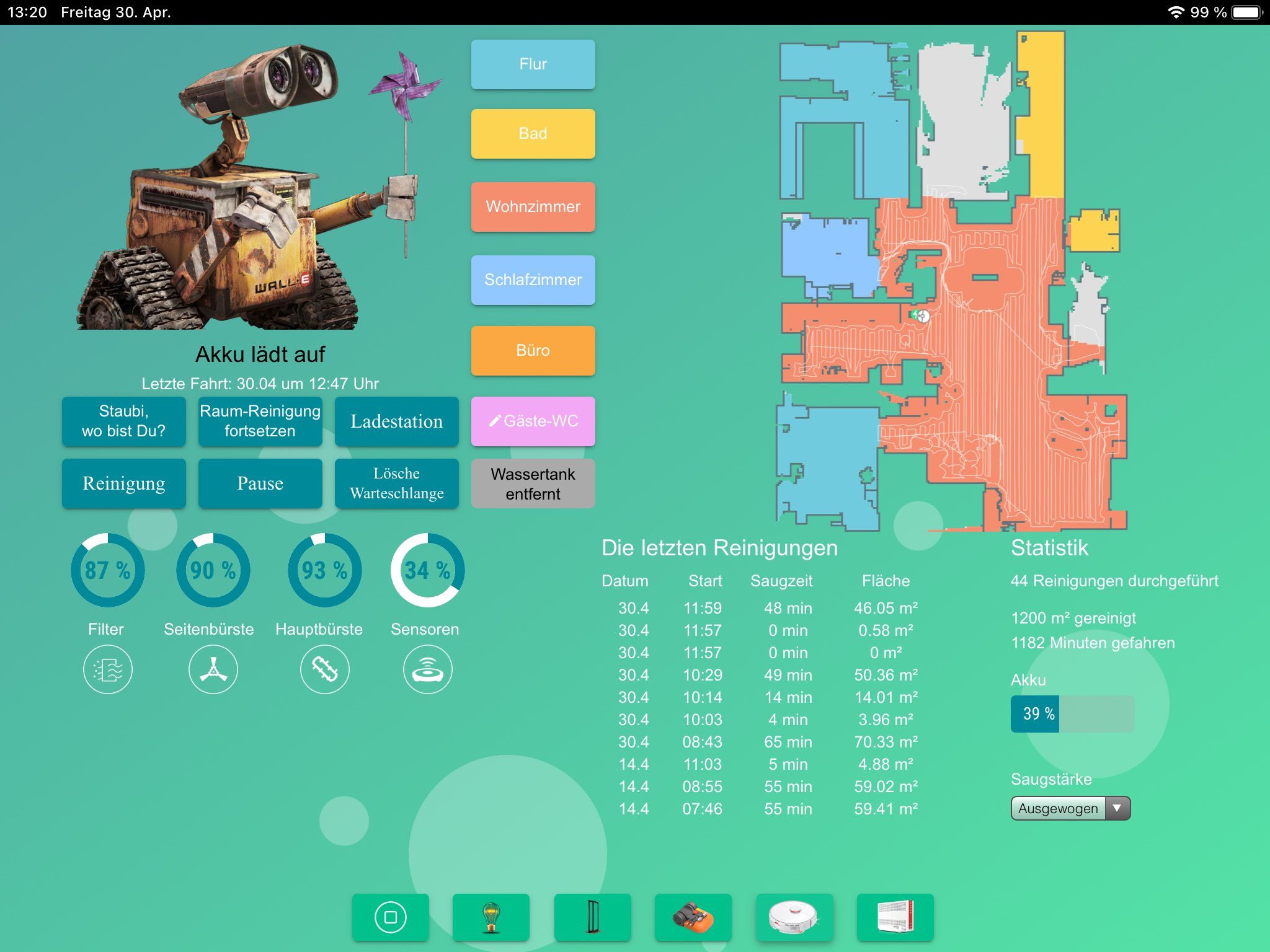Select the Wohnzimmer room for cleaning
This screenshot has width=1270, height=952.
(x=533, y=207)
